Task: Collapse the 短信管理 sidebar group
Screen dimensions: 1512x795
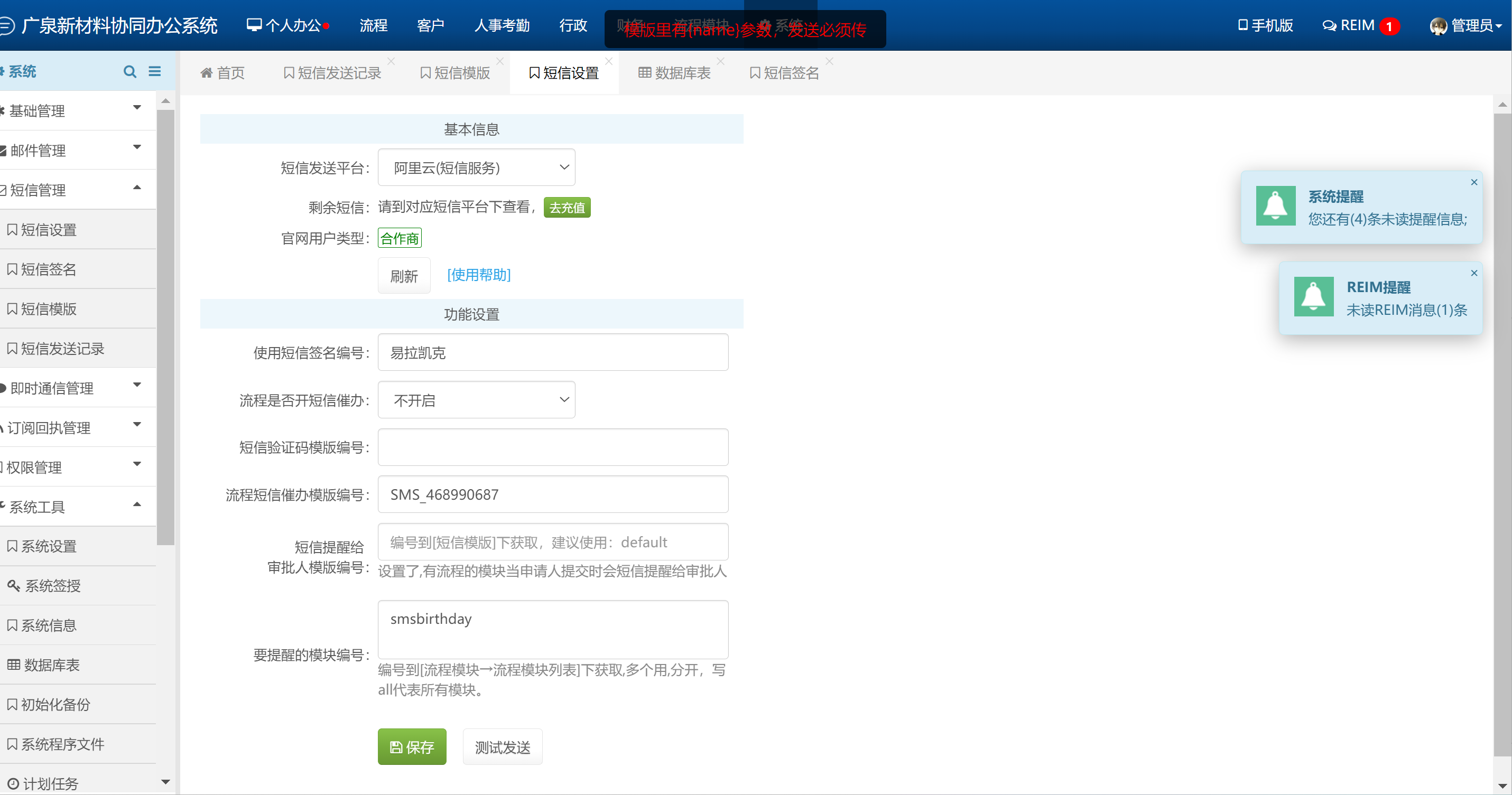Action: tap(78, 190)
